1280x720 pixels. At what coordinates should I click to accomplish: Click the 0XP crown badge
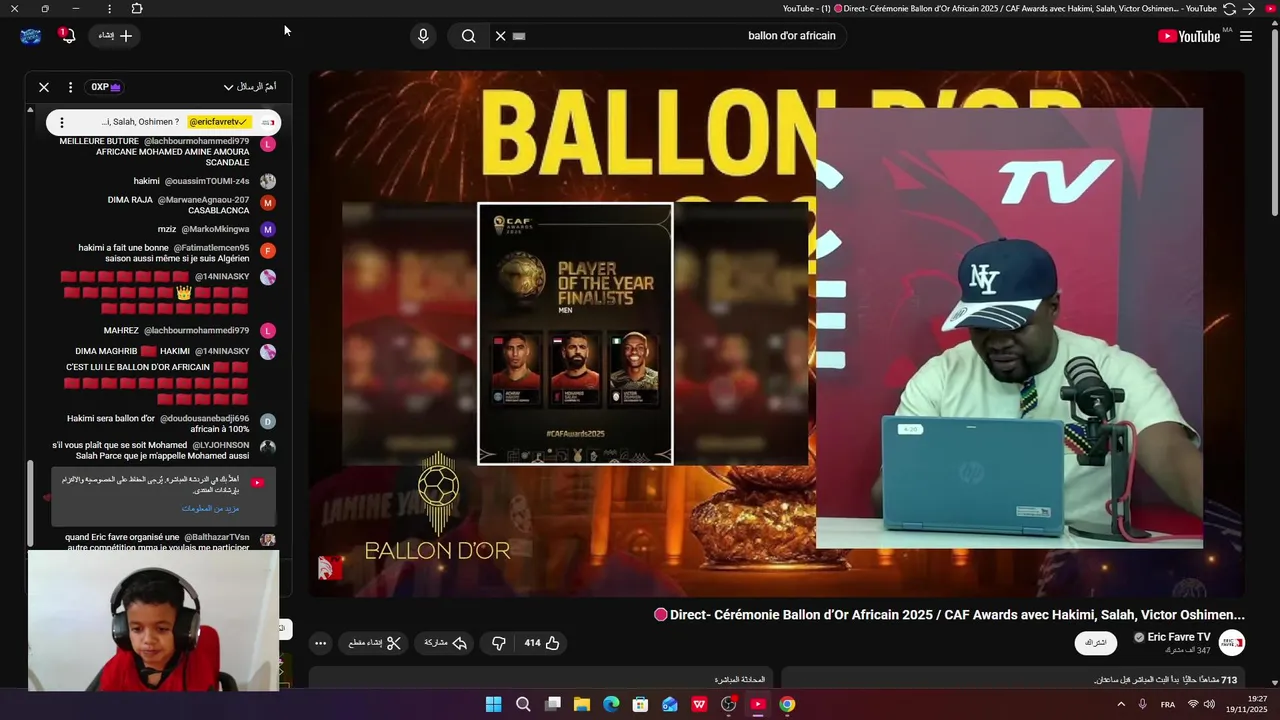(x=104, y=87)
